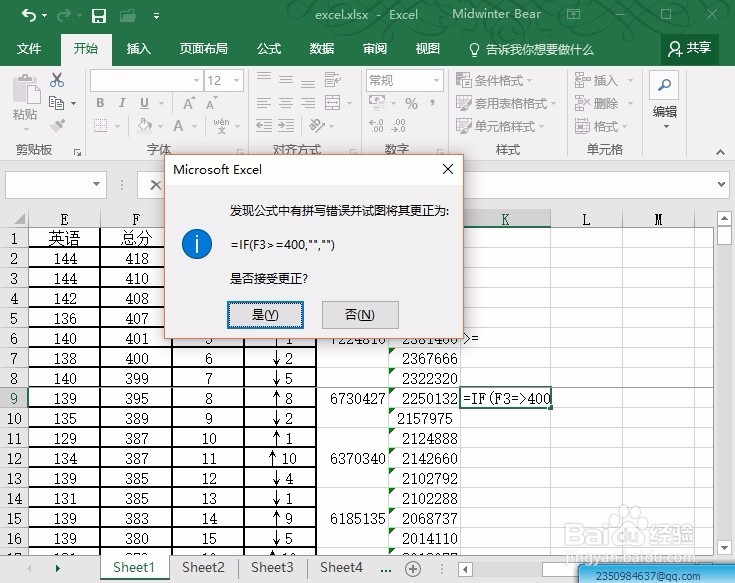Open 条件格式 conditional formatting dropdown

click(x=494, y=81)
